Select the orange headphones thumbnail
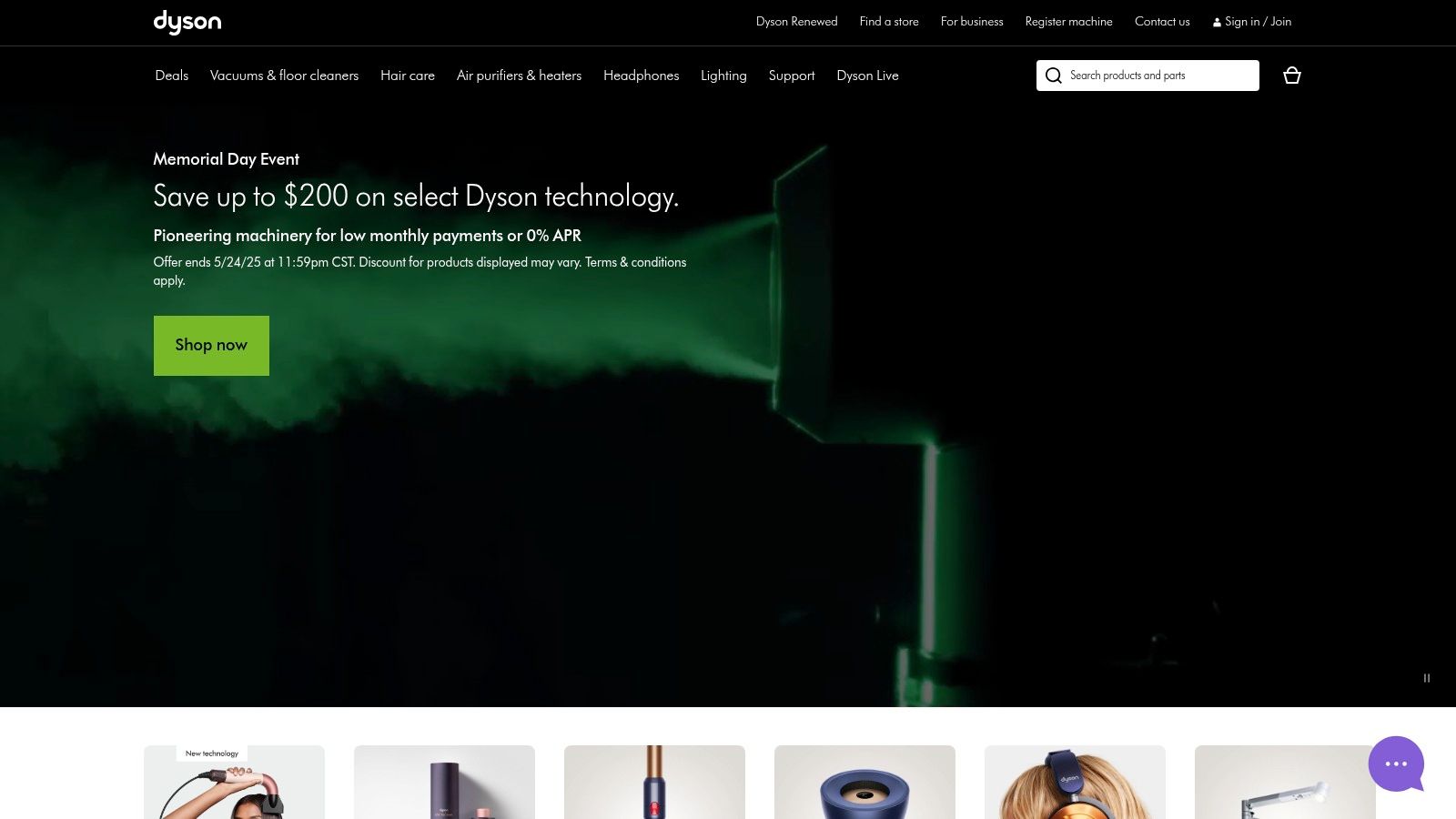This screenshot has width=1456, height=819. (1075, 782)
